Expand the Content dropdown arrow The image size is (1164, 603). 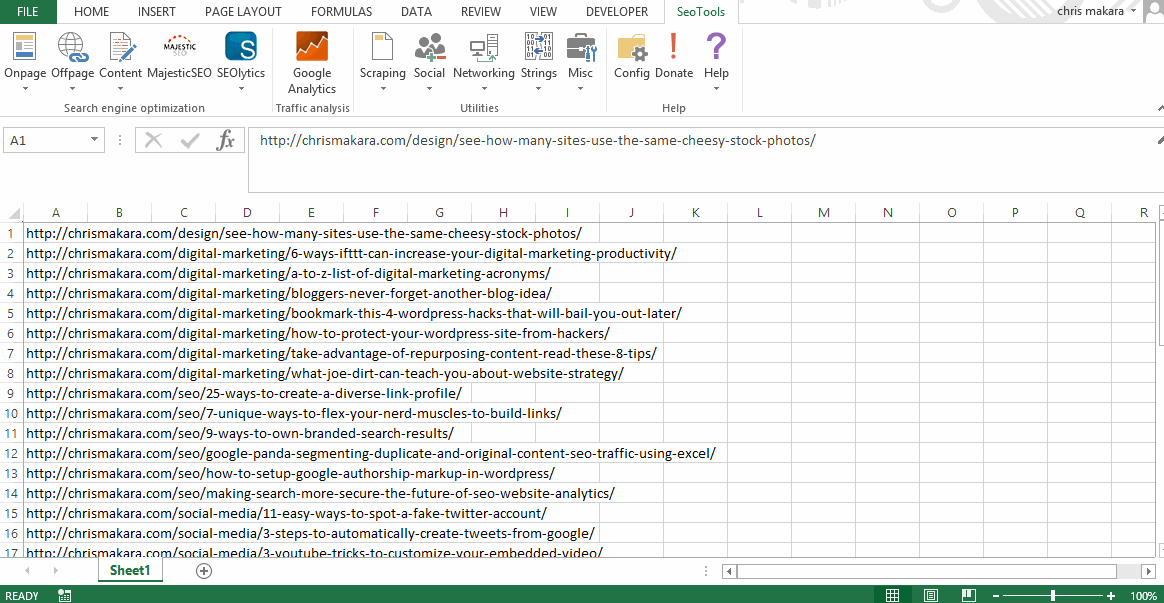[x=120, y=88]
